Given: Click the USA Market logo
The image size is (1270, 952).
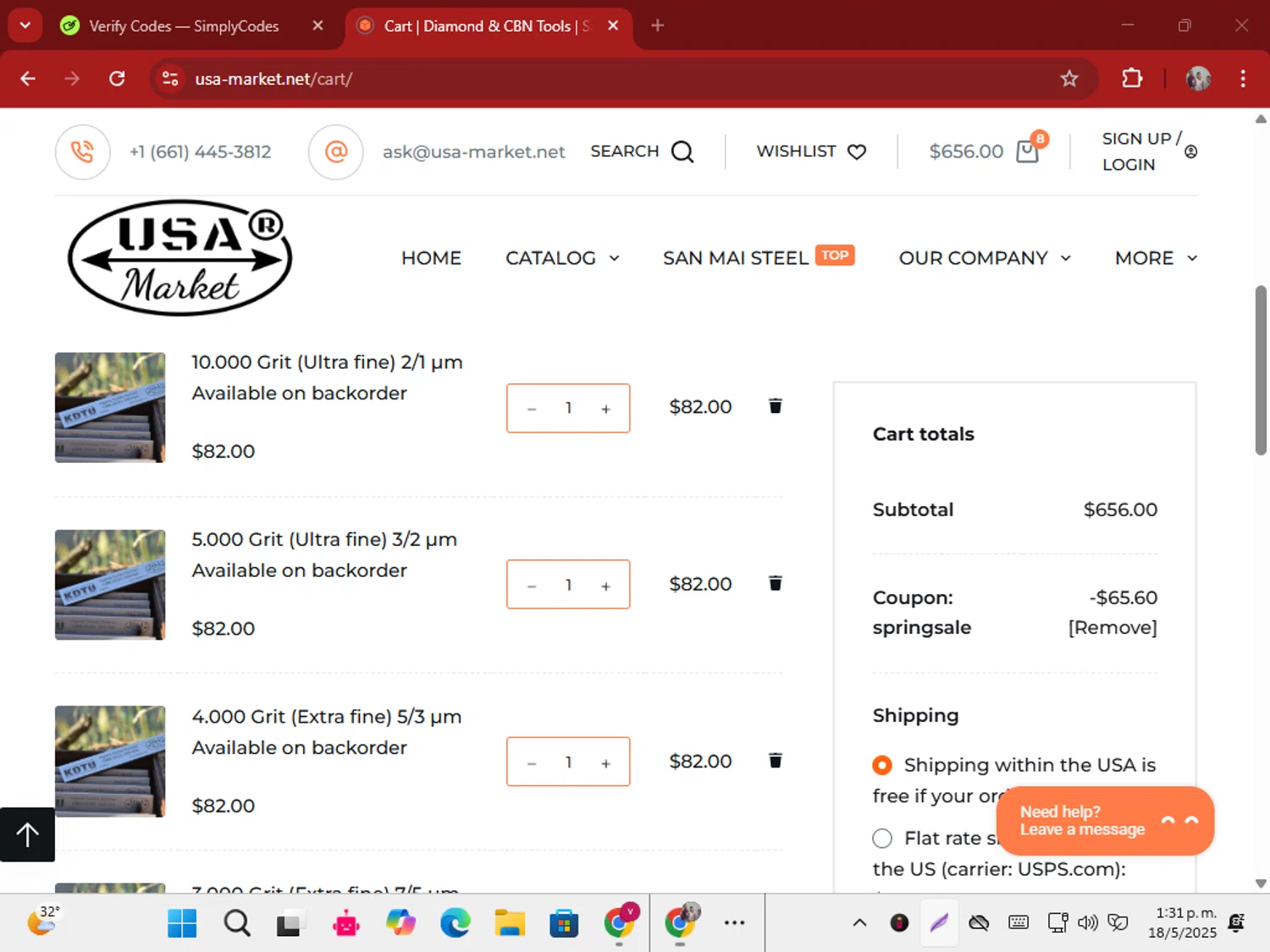Looking at the screenshot, I should coord(180,258).
